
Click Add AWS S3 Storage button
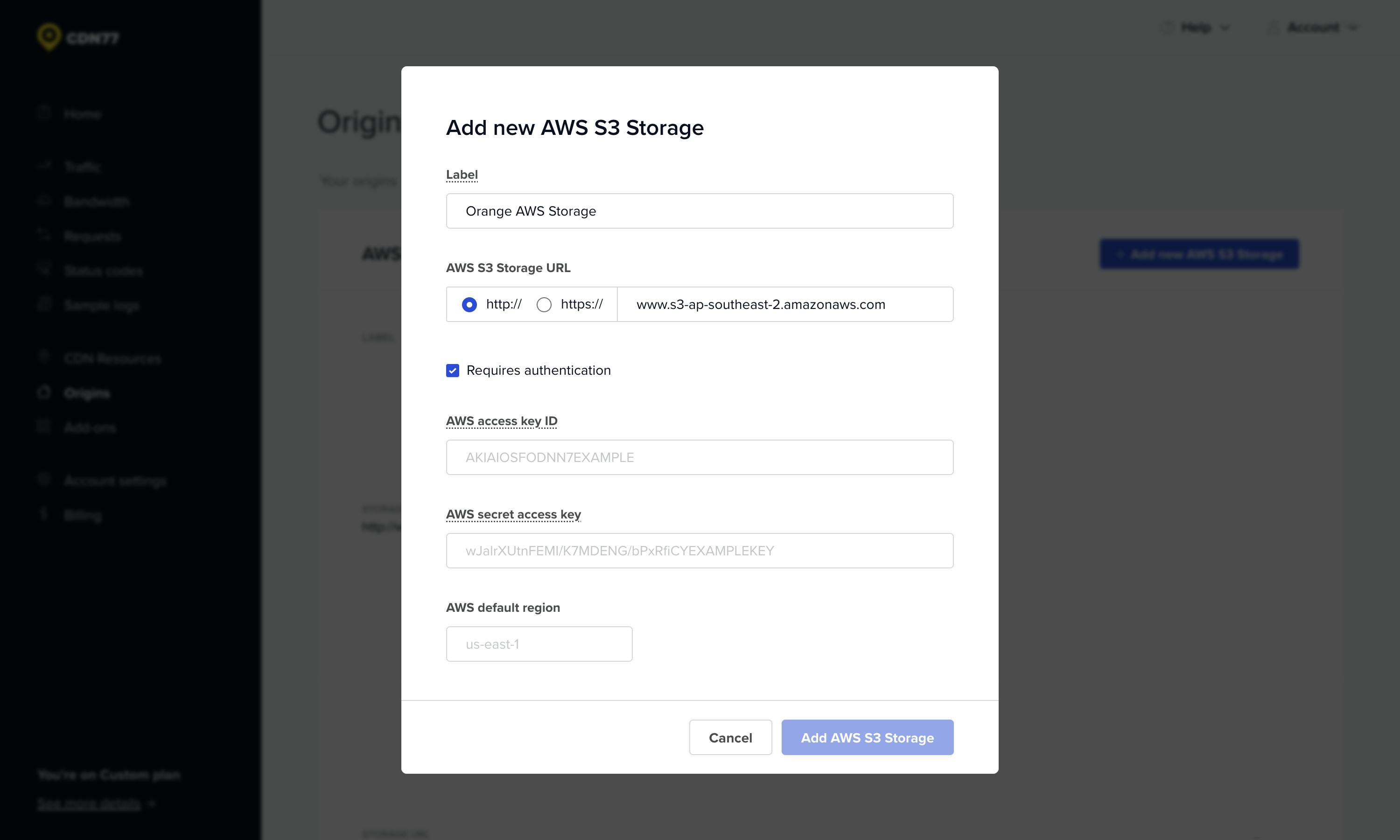pos(867,737)
